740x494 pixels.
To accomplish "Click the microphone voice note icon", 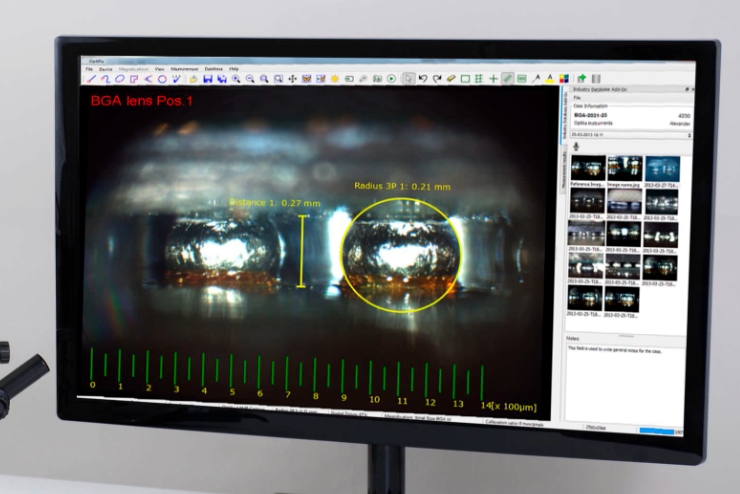I will (576, 147).
